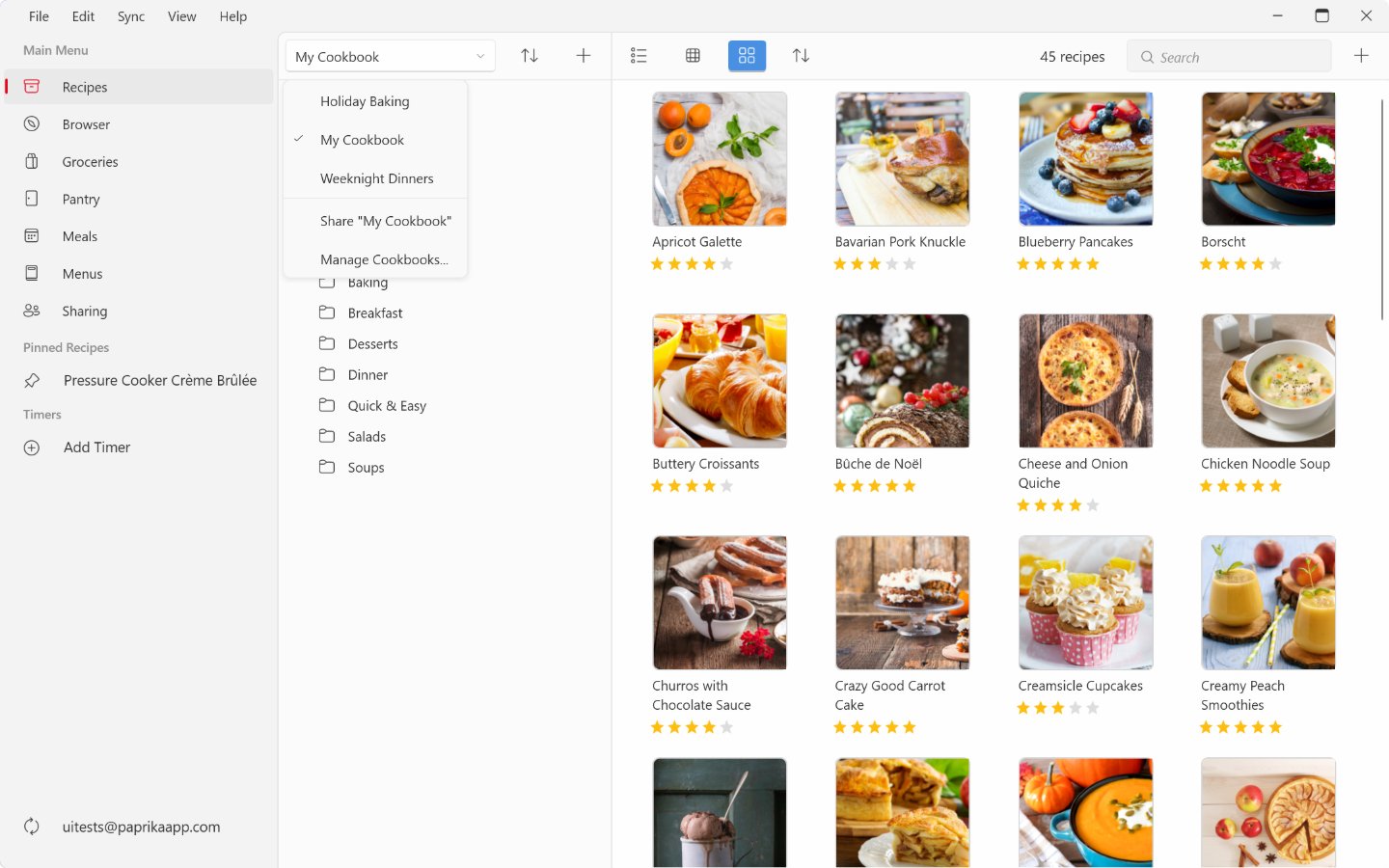Click the Add Timer plus icon
The height and width of the screenshot is (868, 1389).
[x=32, y=448]
